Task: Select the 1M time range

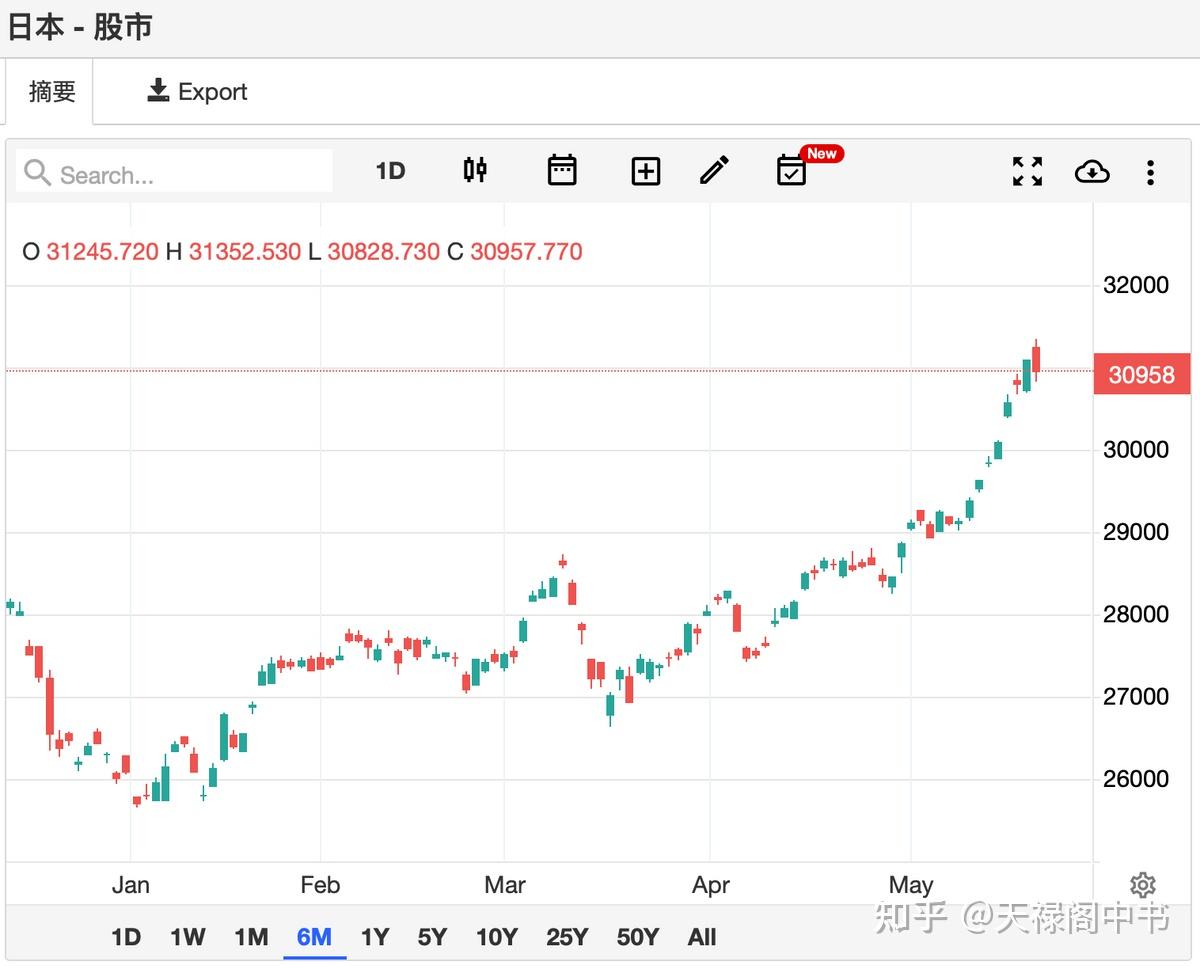Action: pyautogui.click(x=251, y=937)
